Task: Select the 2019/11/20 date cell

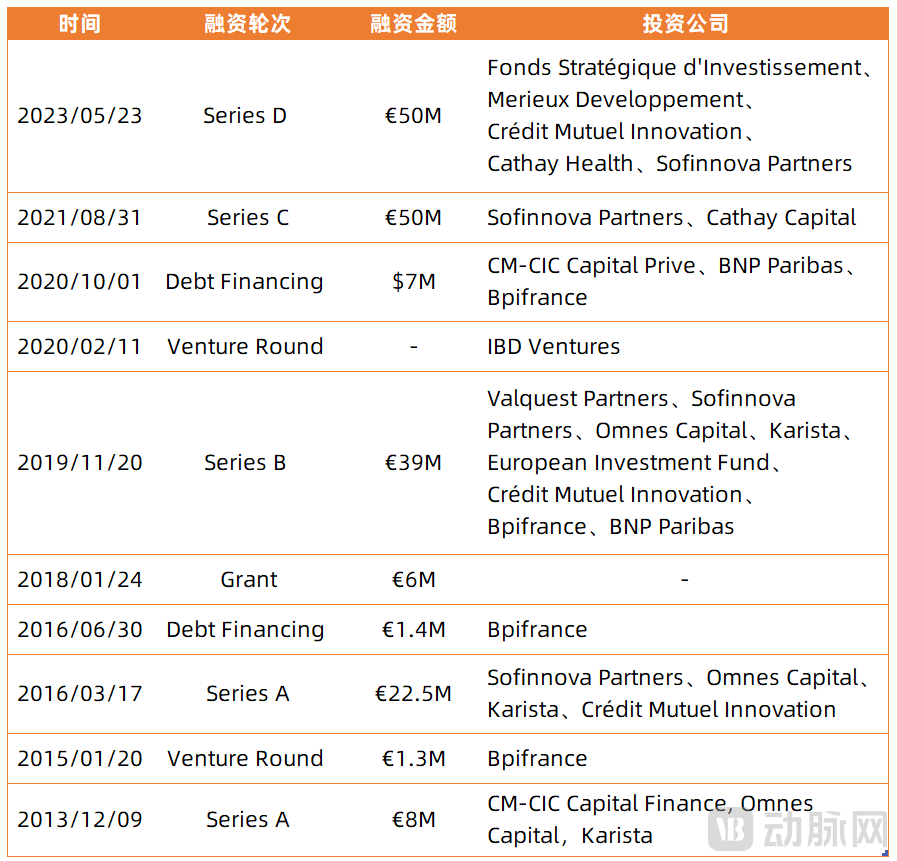Action: (x=80, y=463)
